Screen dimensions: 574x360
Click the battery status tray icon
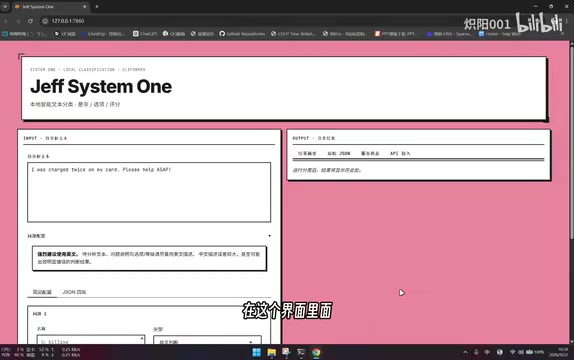click(534, 352)
